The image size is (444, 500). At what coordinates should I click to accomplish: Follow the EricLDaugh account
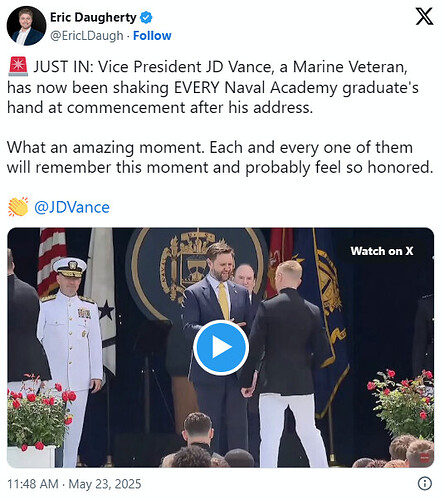pyautogui.click(x=152, y=36)
